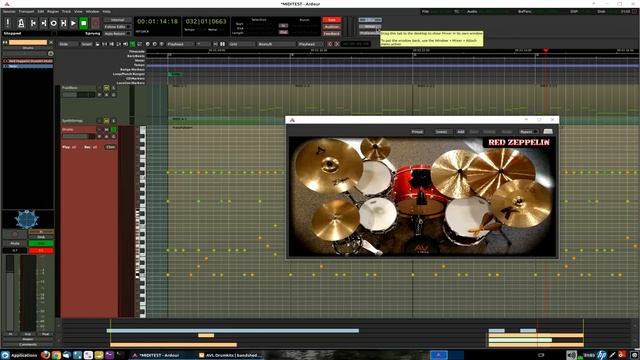Image resolution: width=640 pixels, height=360 pixels.
Task: Open the plugin Preset dropdown
Action: point(417,132)
